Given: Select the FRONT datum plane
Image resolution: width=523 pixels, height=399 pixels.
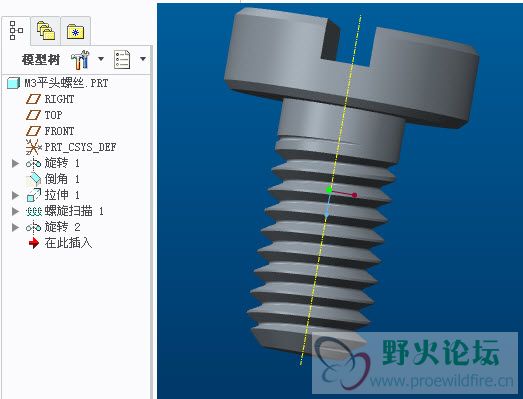Looking at the screenshot, I should pos(50,131).
